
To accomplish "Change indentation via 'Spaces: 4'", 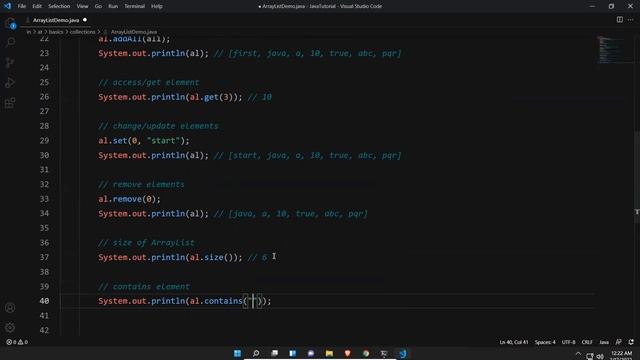I will point(545,342).
